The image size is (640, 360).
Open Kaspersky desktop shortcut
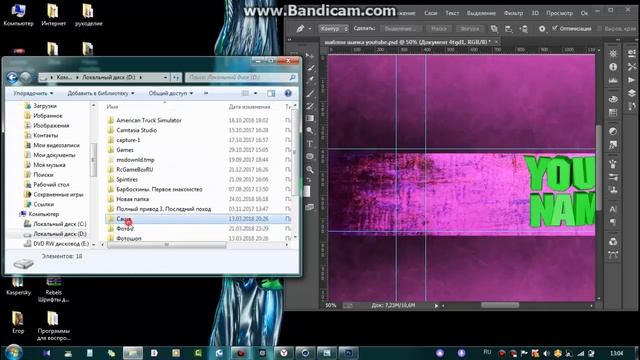coord(18,286)
